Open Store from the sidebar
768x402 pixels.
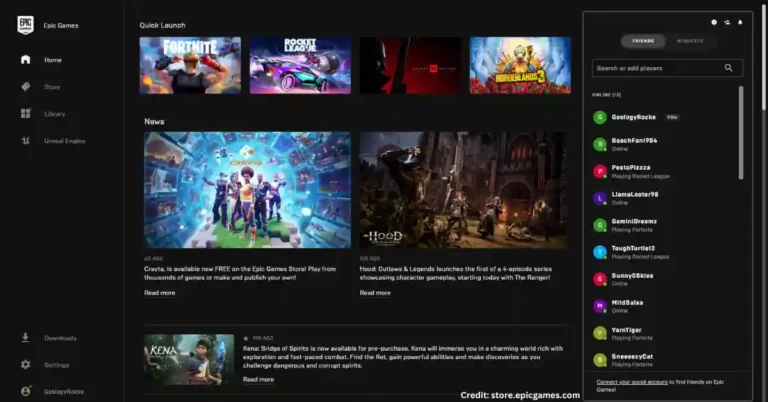pyautogui.click(x=52, y=87)
